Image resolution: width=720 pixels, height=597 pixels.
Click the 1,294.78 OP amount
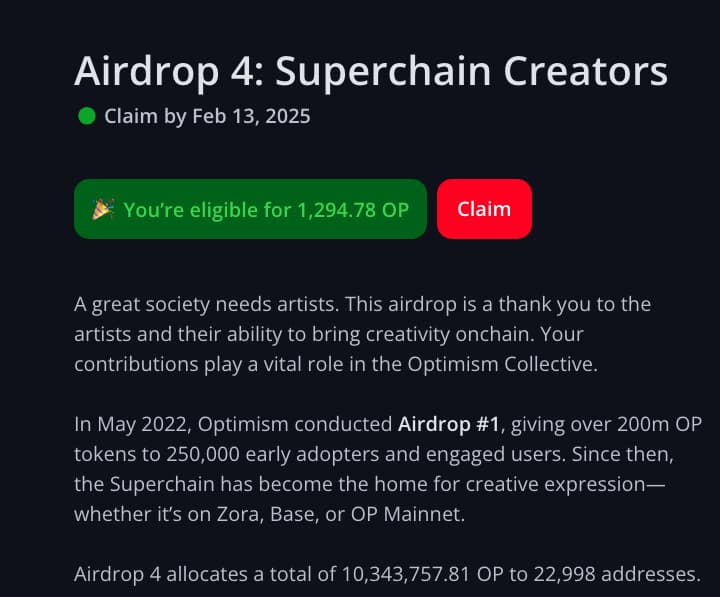[x=353, y=210]
